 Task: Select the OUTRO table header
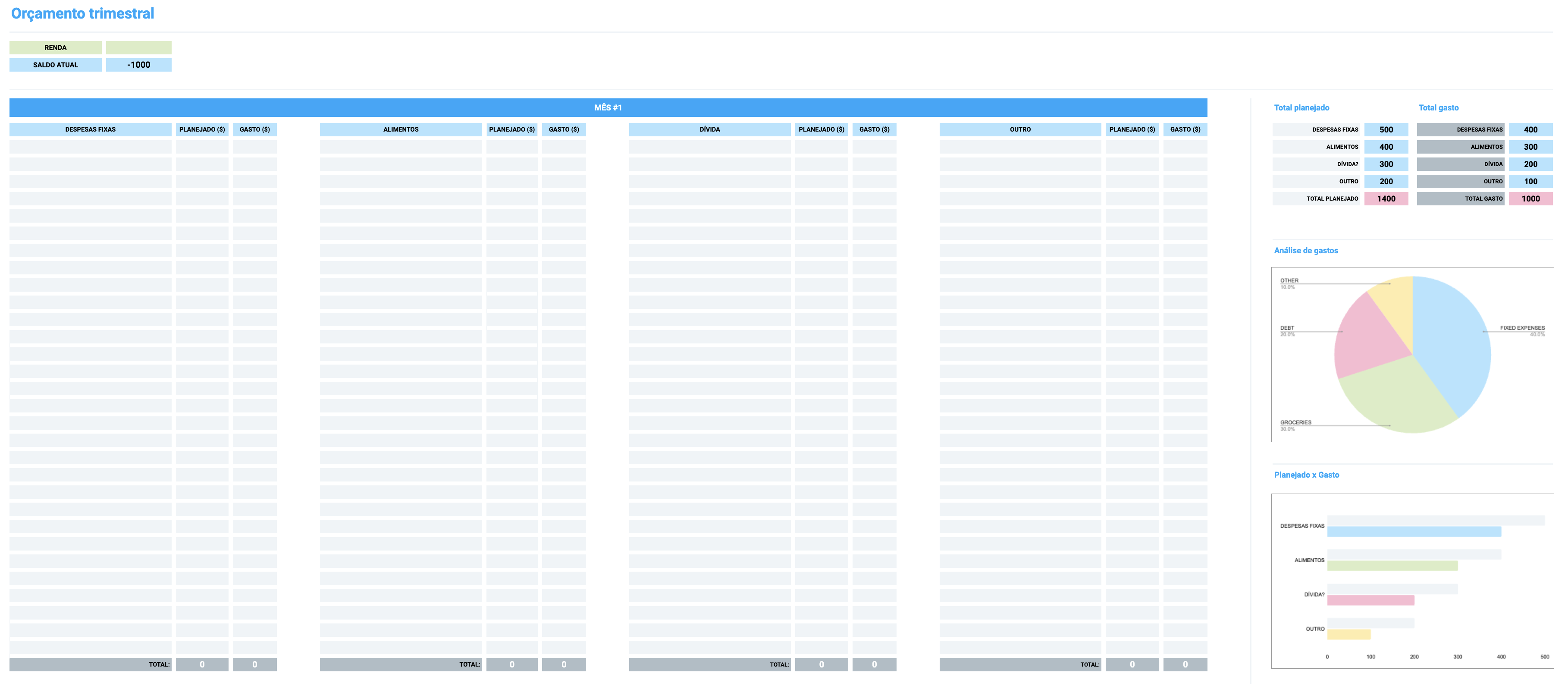point(1020,129)
